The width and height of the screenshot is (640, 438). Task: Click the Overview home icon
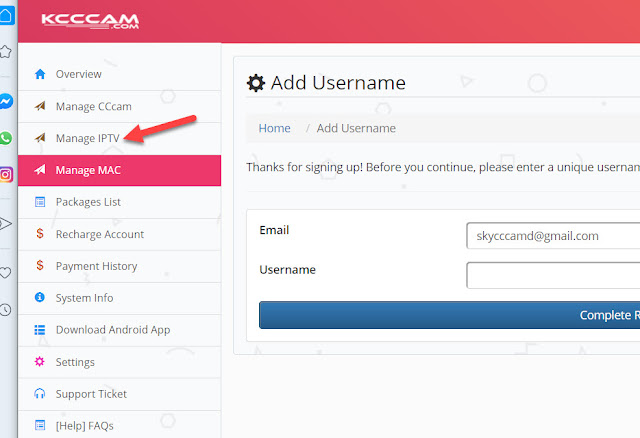click(40, 74)
